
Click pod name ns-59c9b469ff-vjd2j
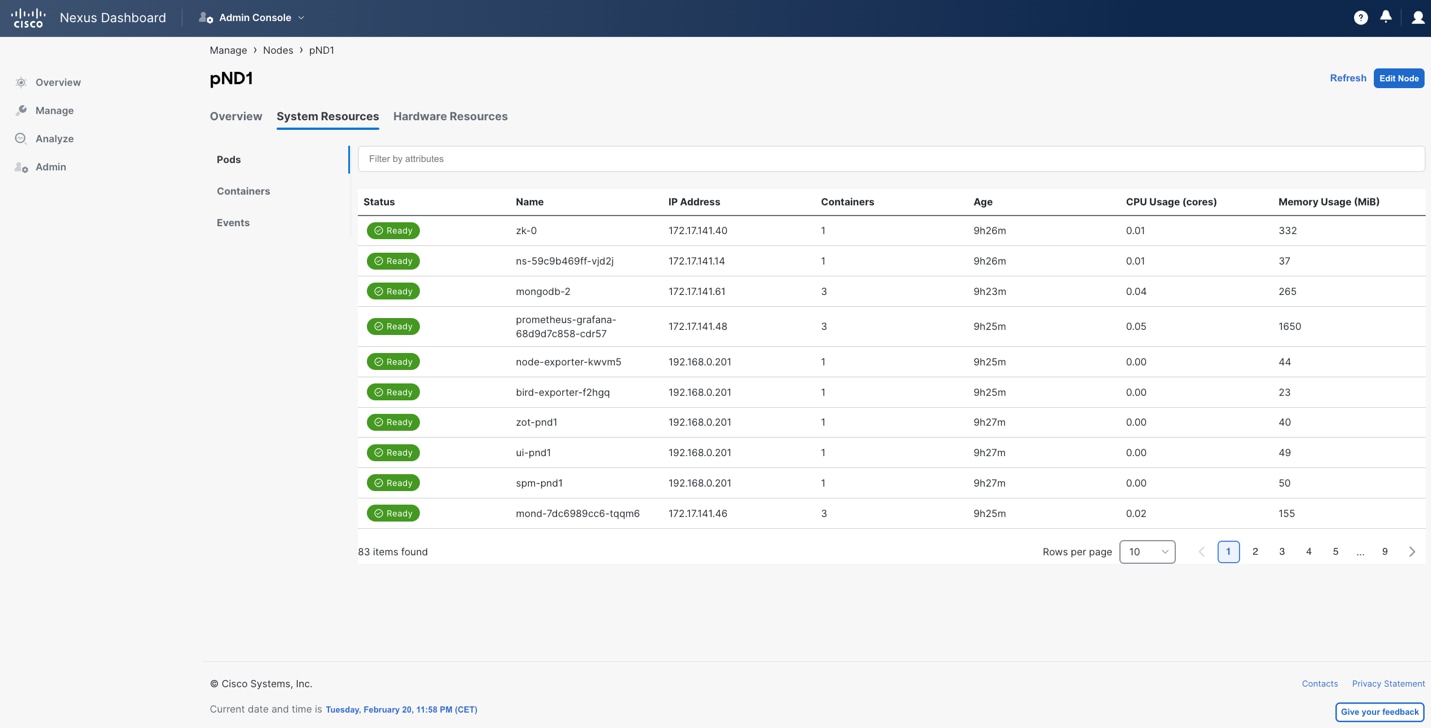(x=565, y=261)
